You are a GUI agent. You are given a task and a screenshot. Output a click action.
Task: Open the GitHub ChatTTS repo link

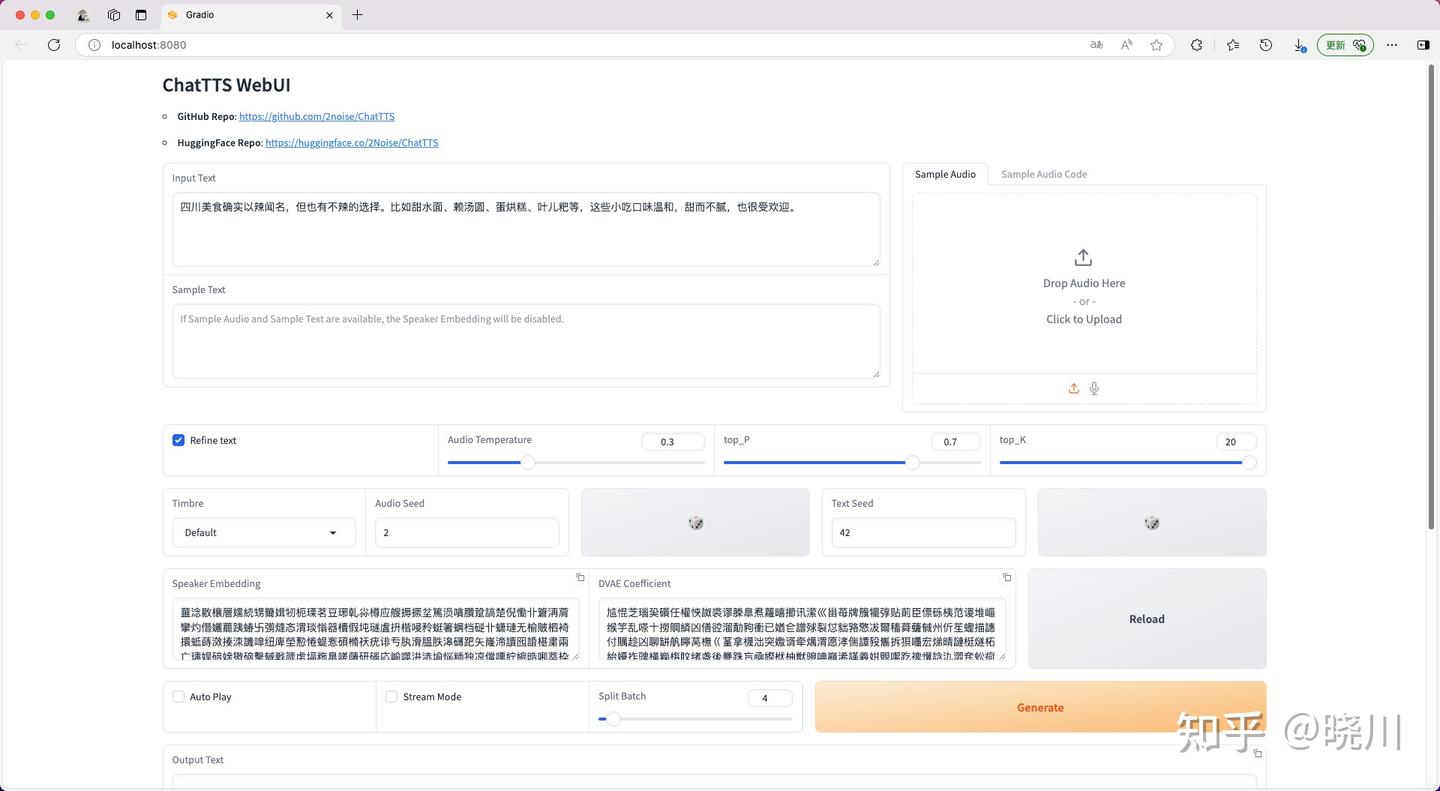(317, 117)
